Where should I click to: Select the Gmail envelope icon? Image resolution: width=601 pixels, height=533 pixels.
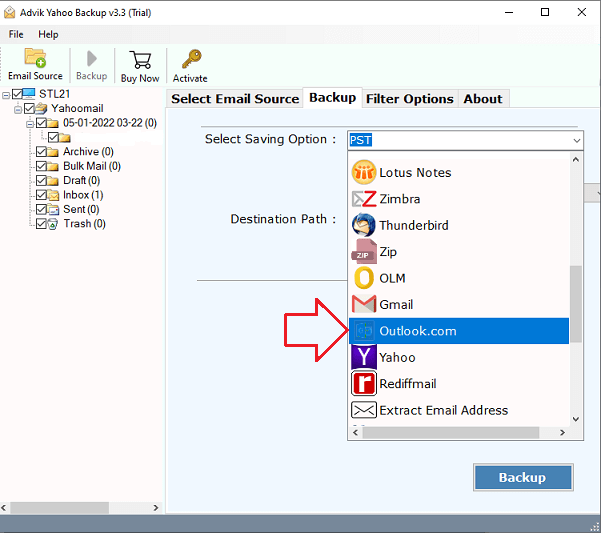tap(363, 304)
